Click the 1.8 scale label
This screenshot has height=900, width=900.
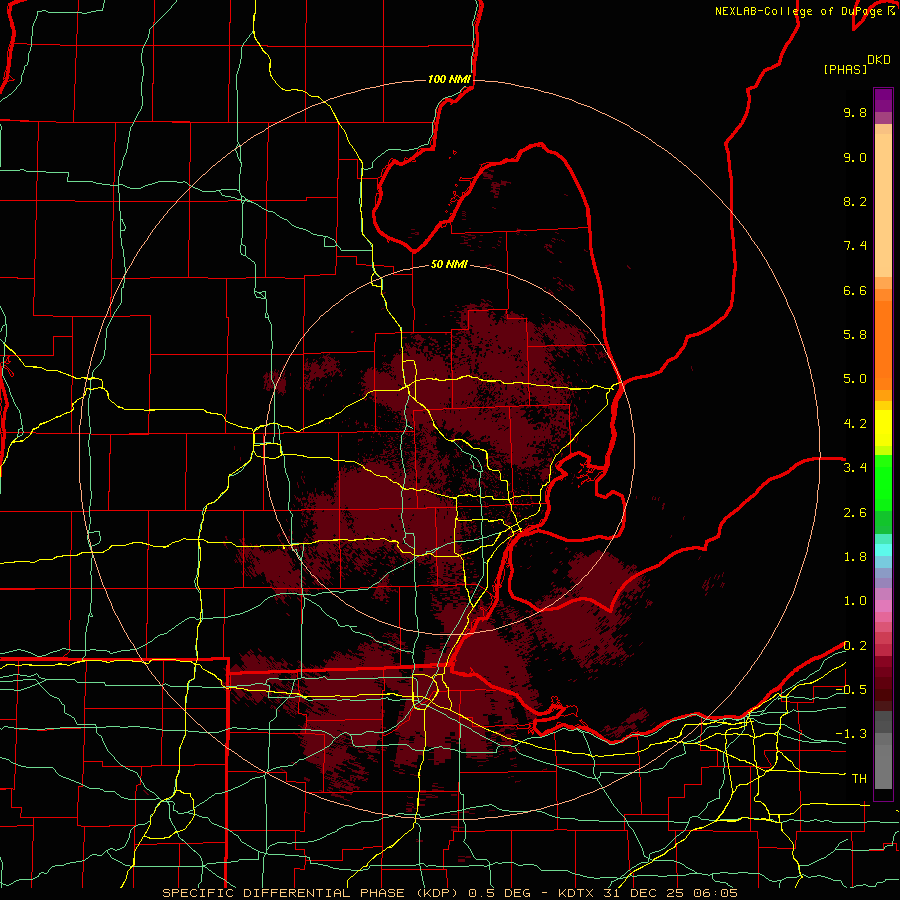(855, 557)
